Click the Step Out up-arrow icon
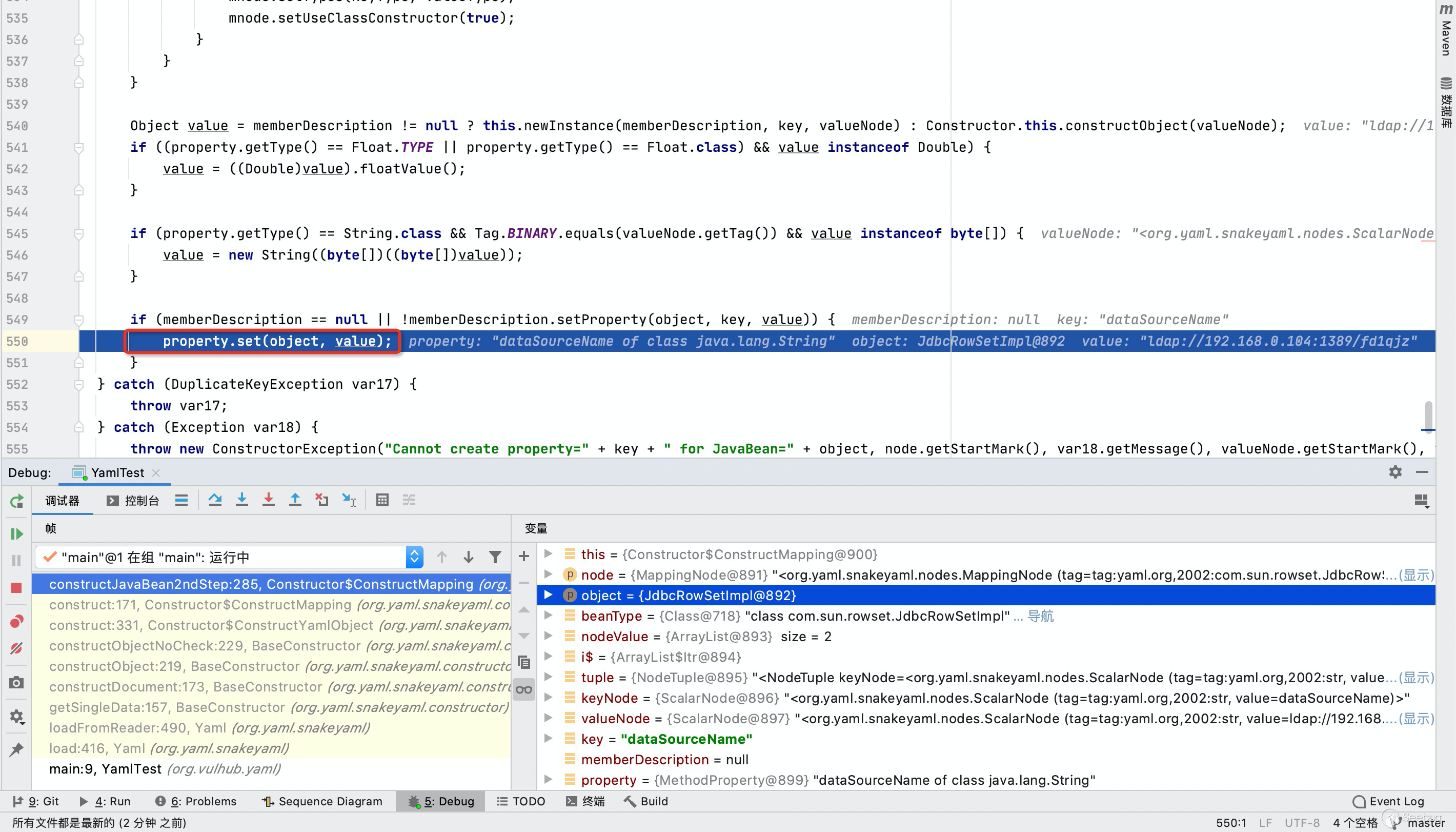The width and height of the screenshot is (1456, 832). pyautogui.click(x=295, y=500)
